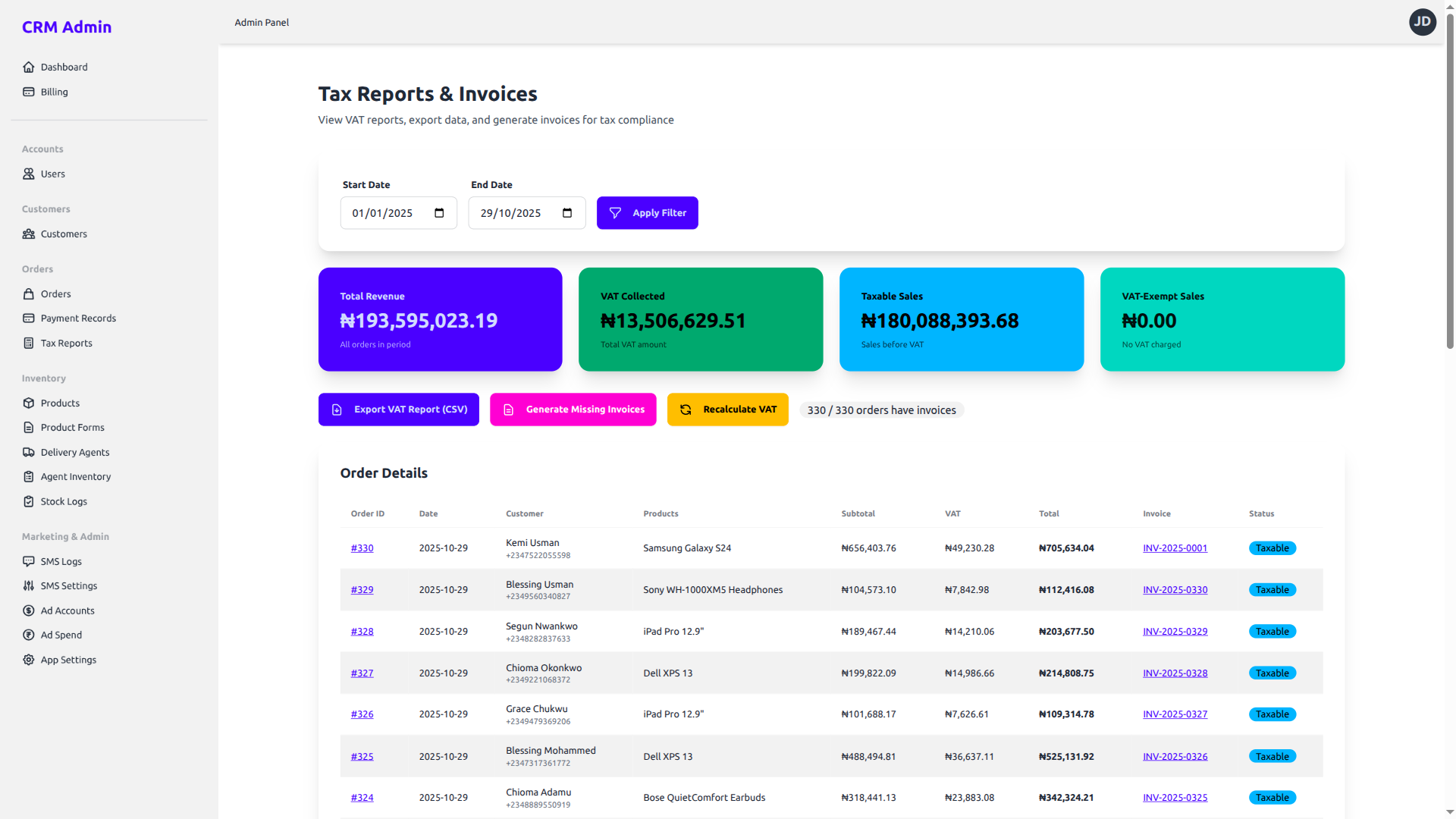
Task: Click the Customers icon under Customers section
Action: (x=29, y=234)
